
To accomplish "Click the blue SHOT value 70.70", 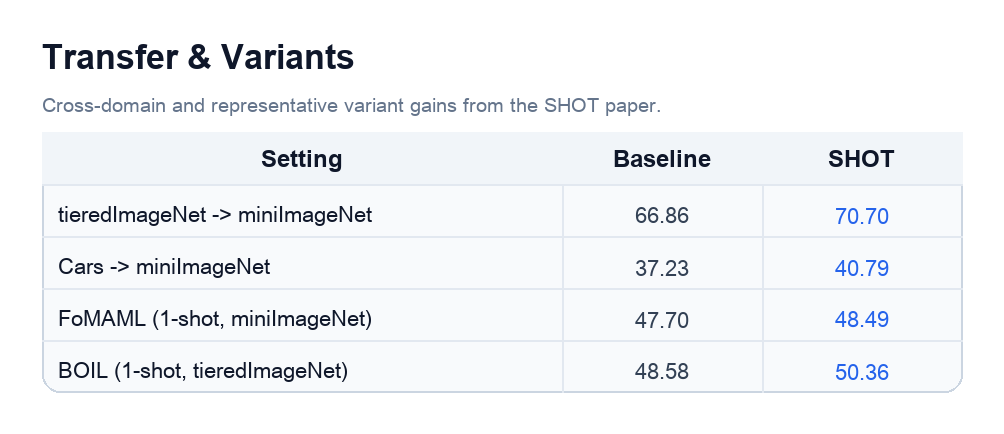I will [x=862, y=216].
